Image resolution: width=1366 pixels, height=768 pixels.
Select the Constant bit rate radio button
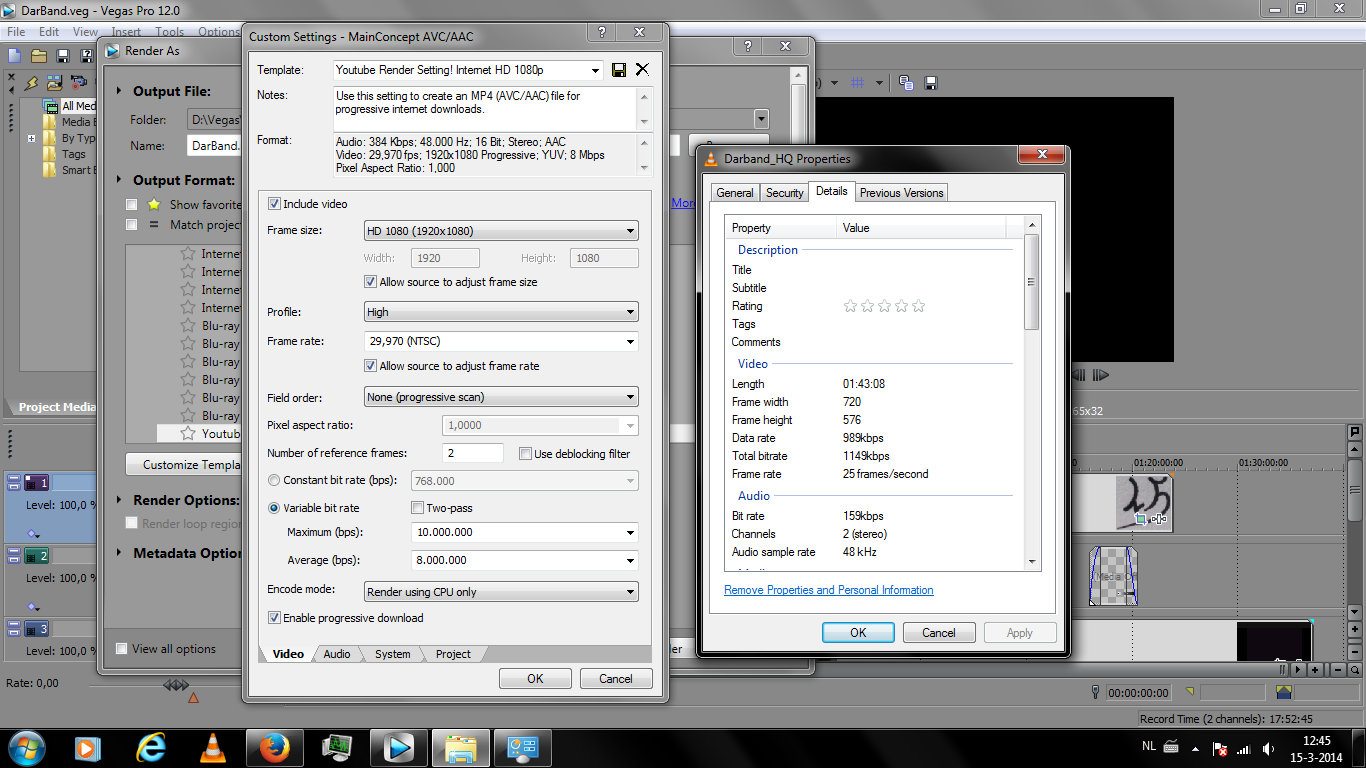click(x=274, y=481)
